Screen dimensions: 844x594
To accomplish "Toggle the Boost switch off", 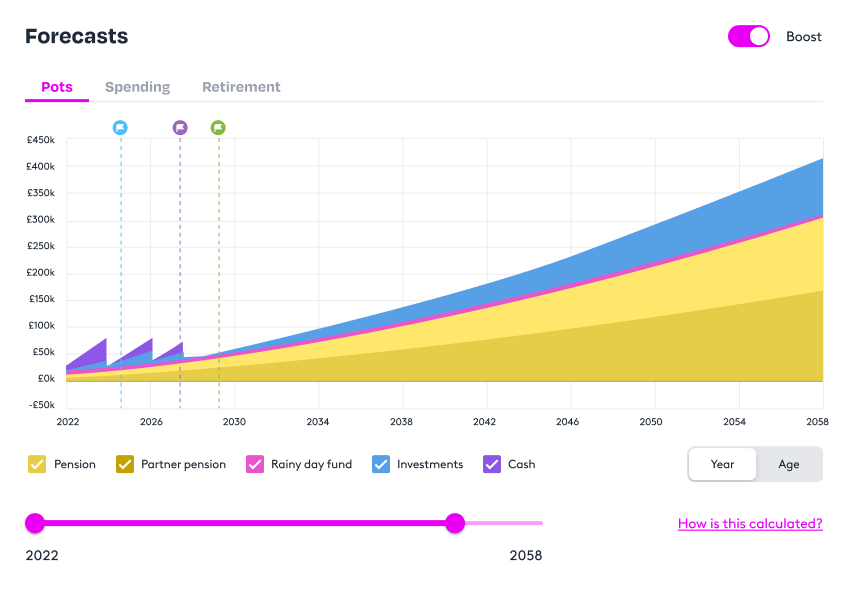I will tap(749, 37).
